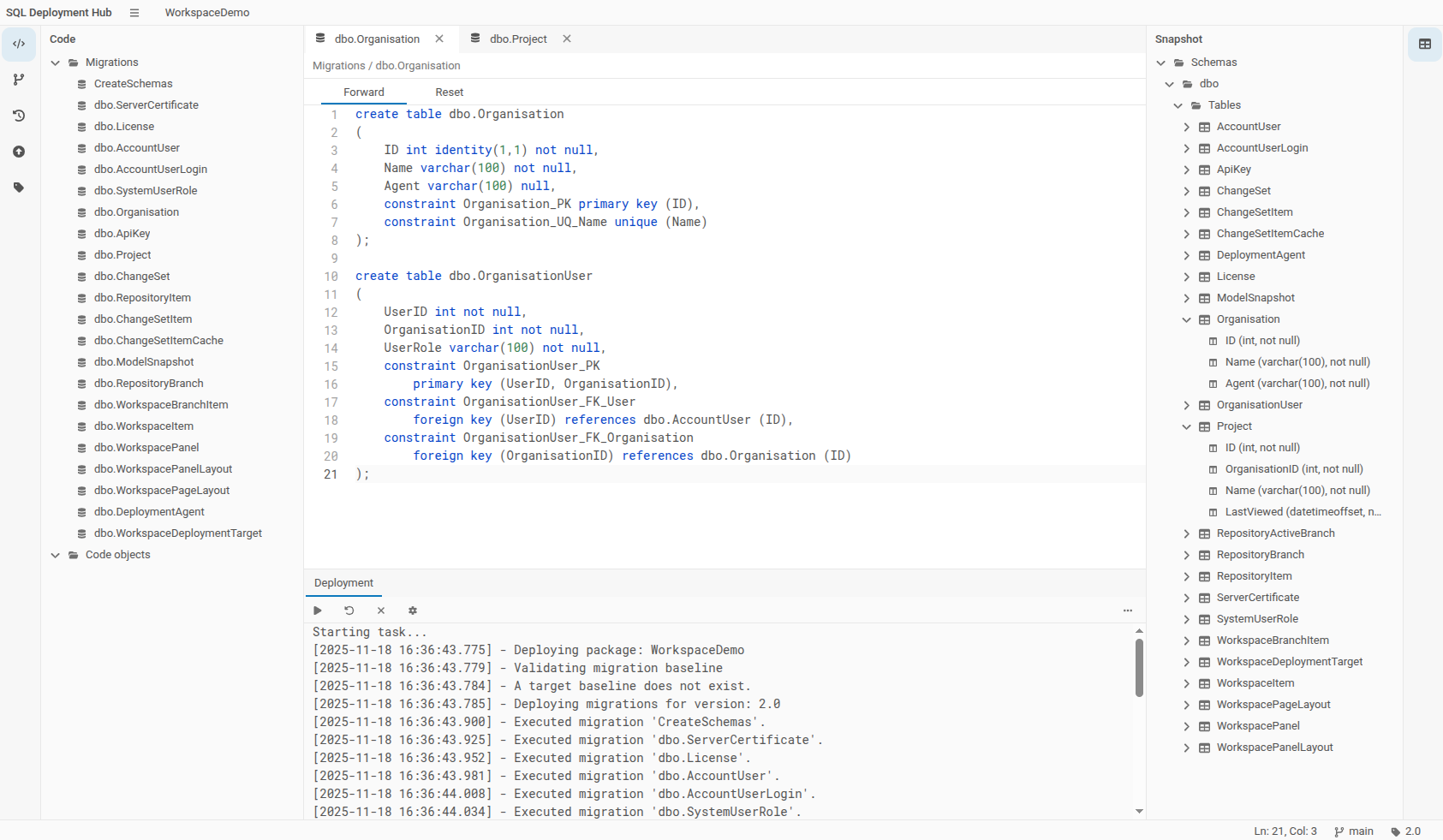
Task: Run the deployment using the play icon
Action: pos(317,611)
